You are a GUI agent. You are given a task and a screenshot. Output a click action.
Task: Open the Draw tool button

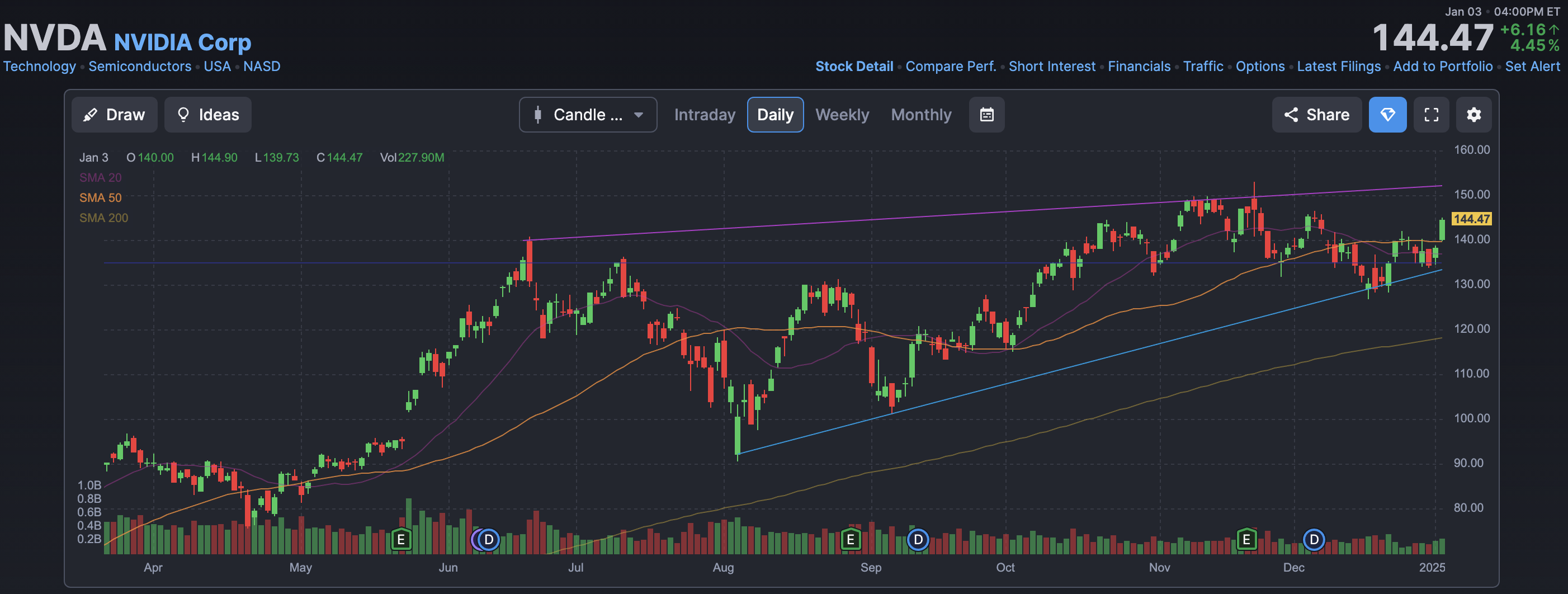115,115
